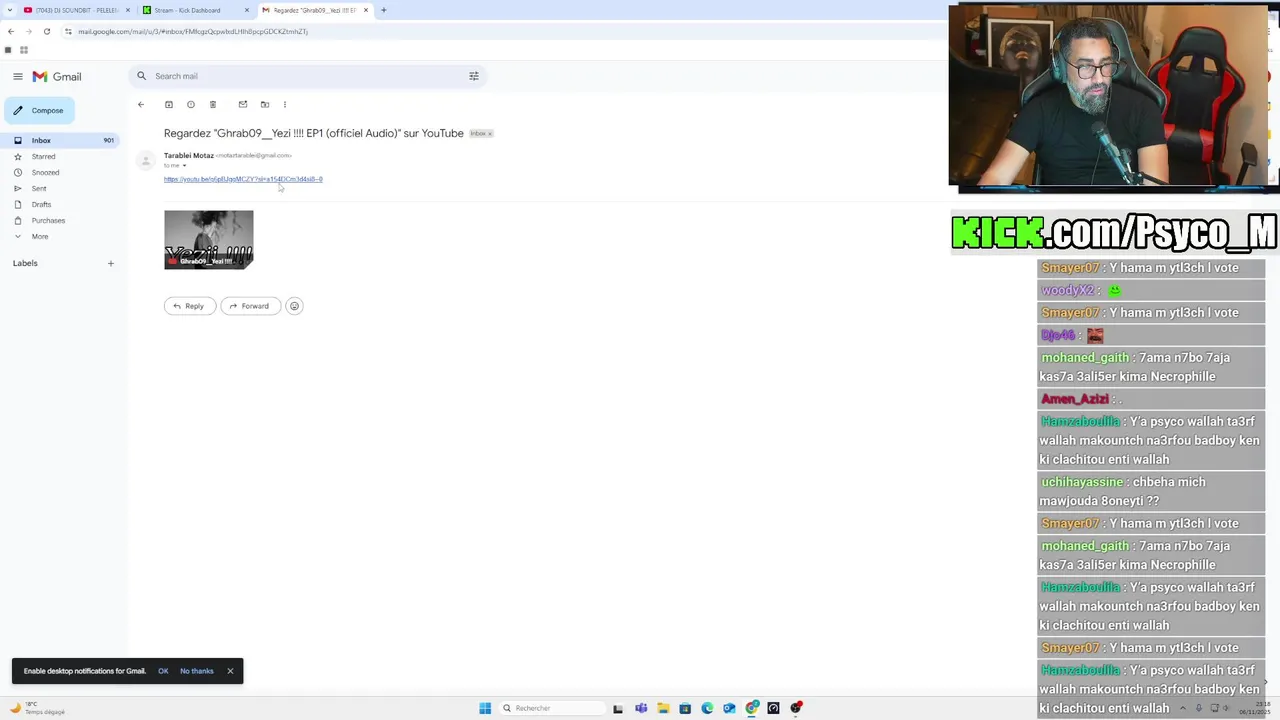Image resolution: width=1280 pixels, height=720 pixels.
Task: Open the Inbox folder
Action: pos(60,140)
